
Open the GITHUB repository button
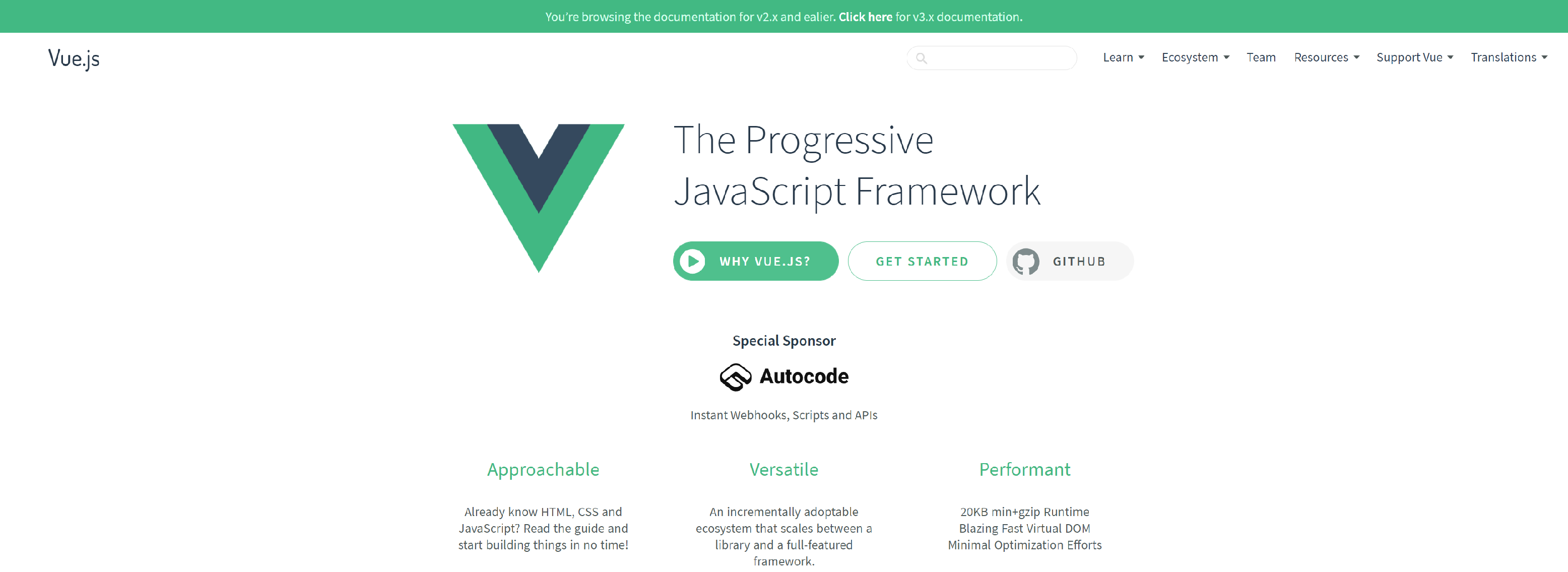click(1070, 261)
